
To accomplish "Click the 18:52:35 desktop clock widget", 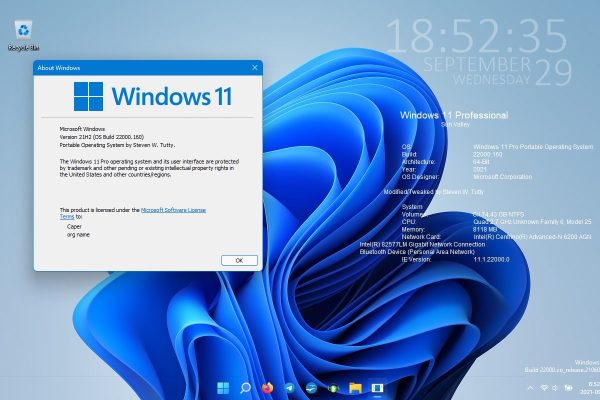I will pos(477,36).
